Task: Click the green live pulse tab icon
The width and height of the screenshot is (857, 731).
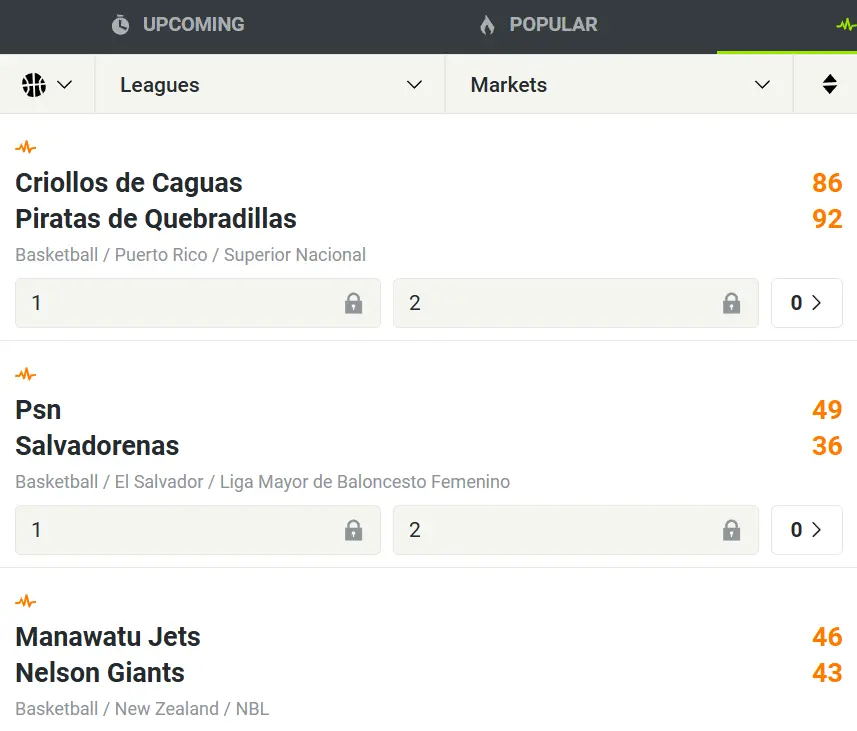Action: coord(846,25)
